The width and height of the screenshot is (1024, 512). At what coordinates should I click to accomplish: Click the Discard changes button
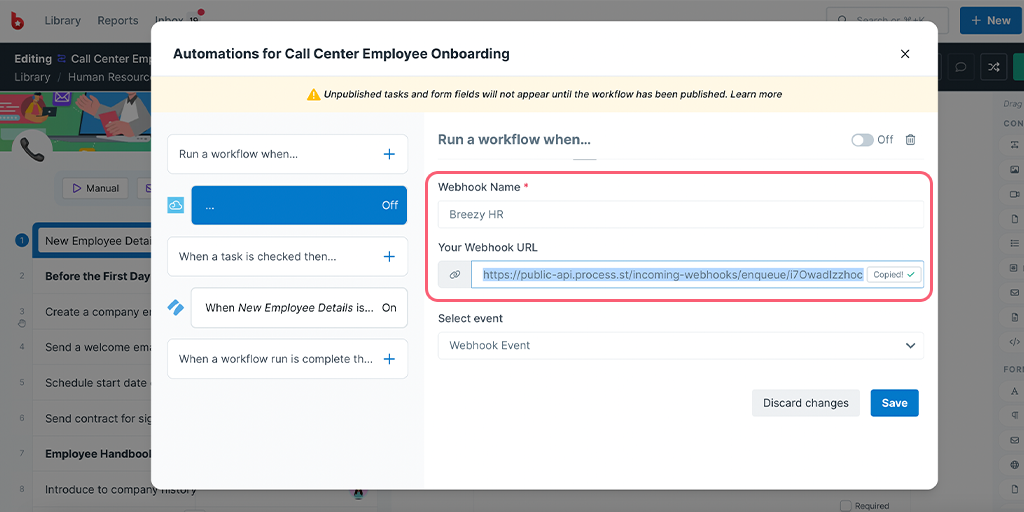[806, 403]
